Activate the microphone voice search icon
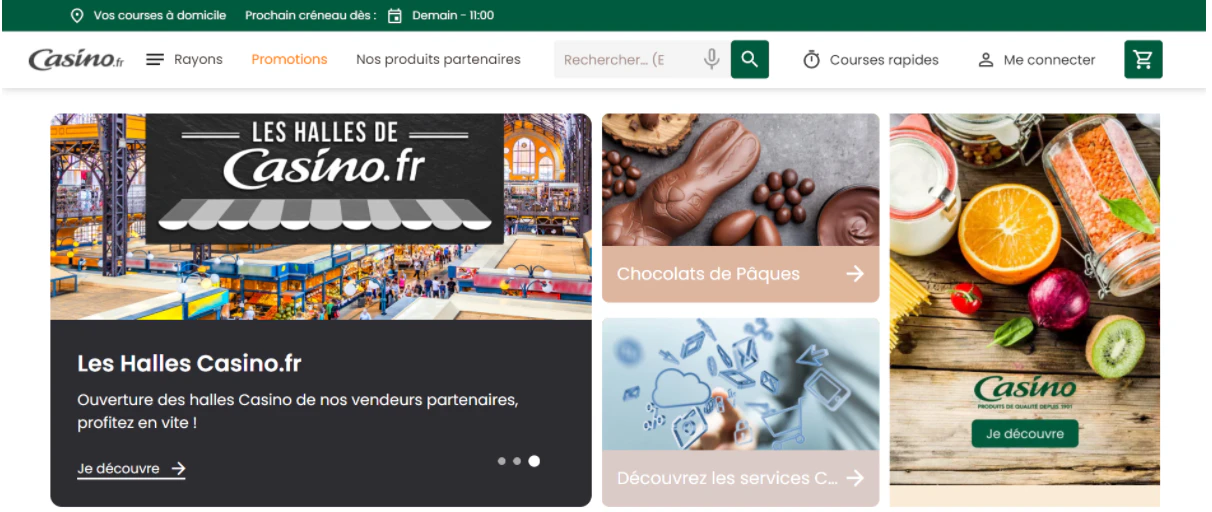 click(712, 59)
